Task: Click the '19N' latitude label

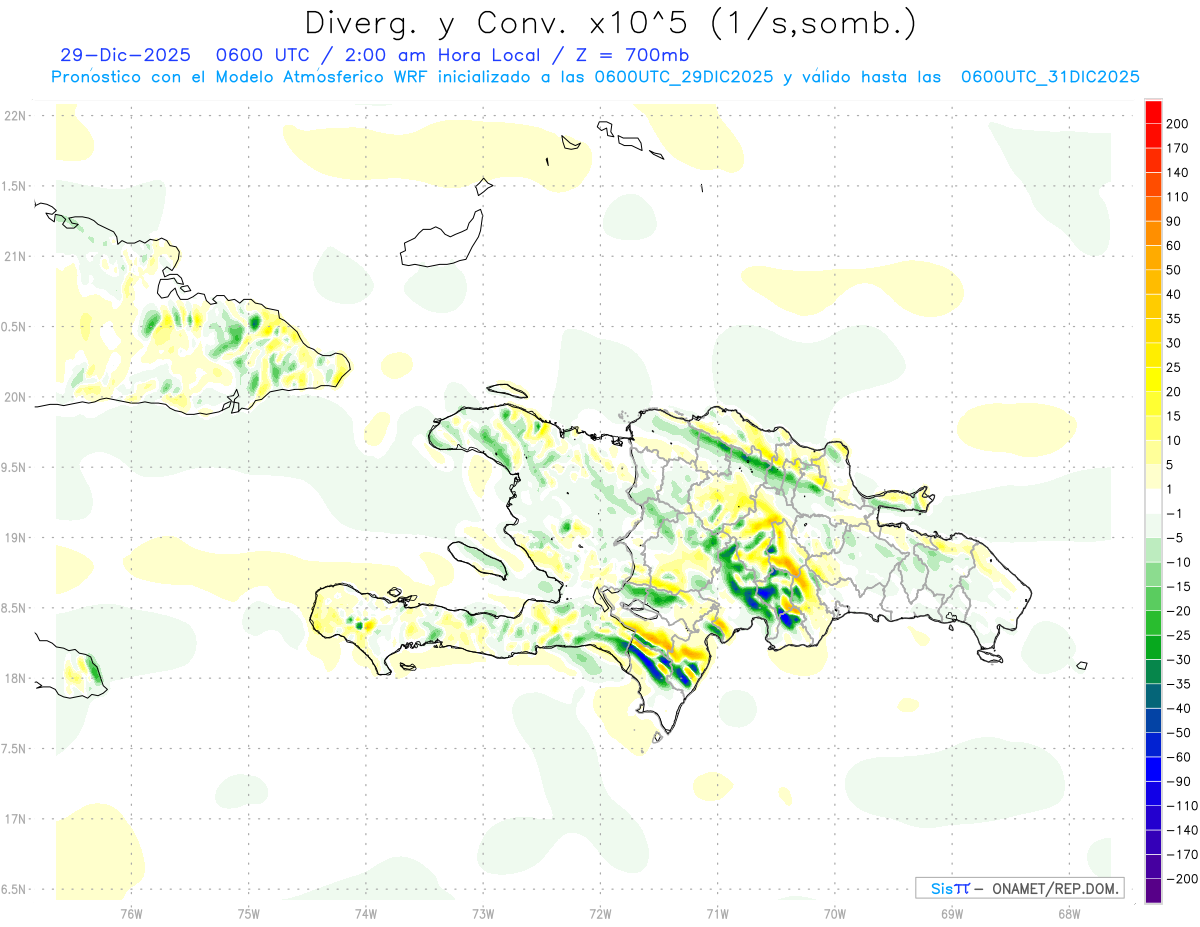Action: [x=15, y=538]
